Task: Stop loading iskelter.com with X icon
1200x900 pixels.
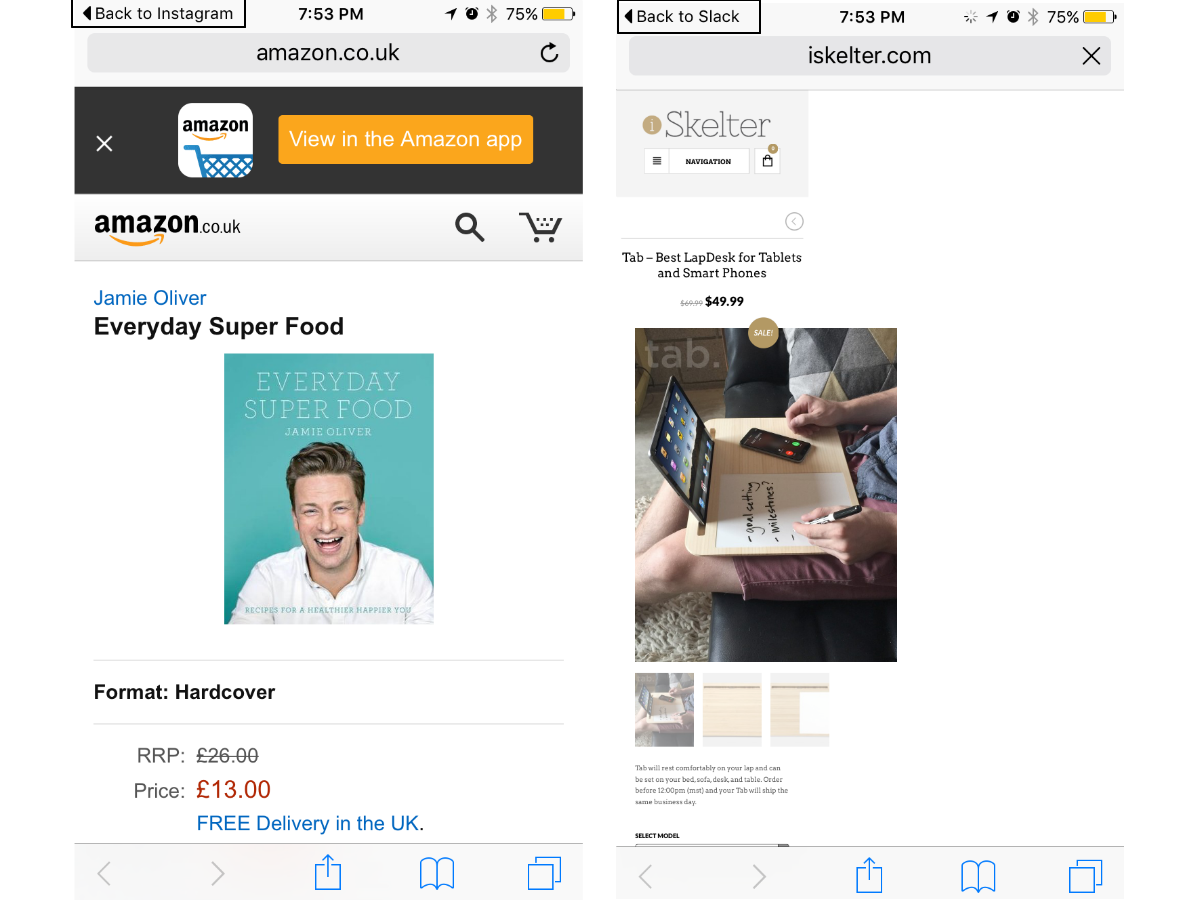Action: click(x=1091, y=56)
